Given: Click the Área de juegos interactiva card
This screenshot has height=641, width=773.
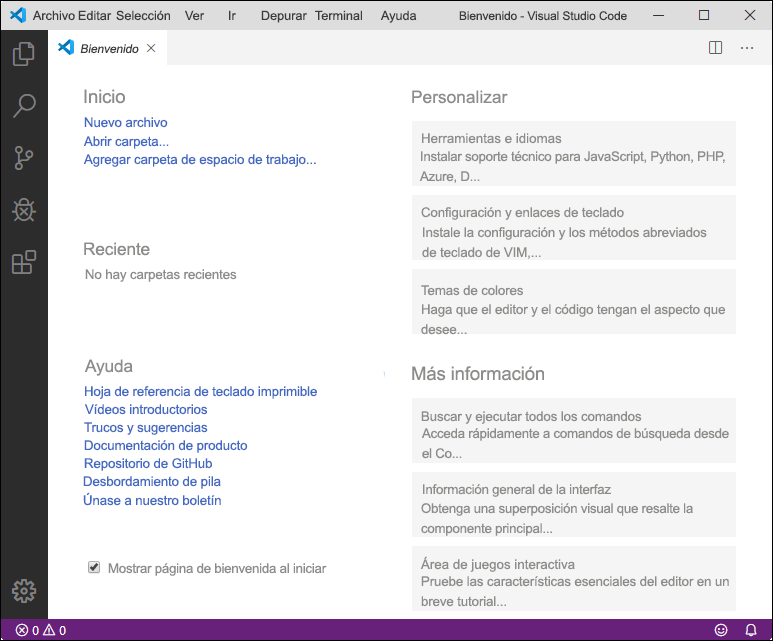Looking at the screenshot, I should tap(574, 578).
